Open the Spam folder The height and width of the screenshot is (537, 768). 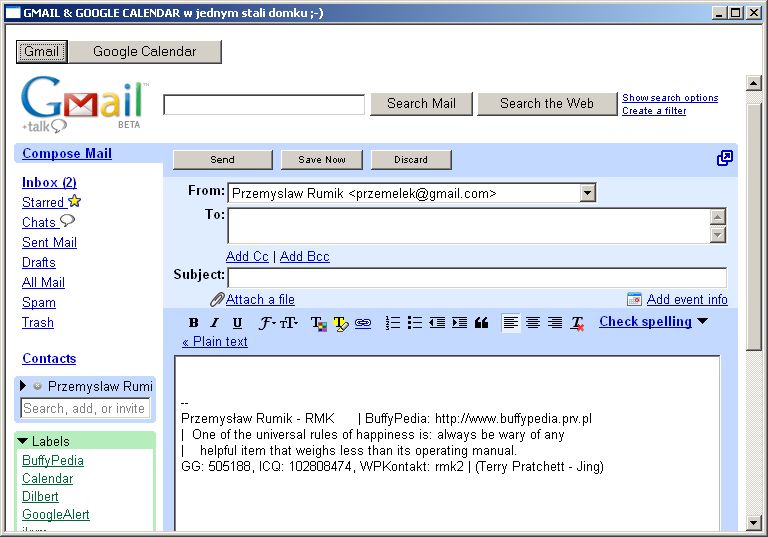click(x=39, y=302)
